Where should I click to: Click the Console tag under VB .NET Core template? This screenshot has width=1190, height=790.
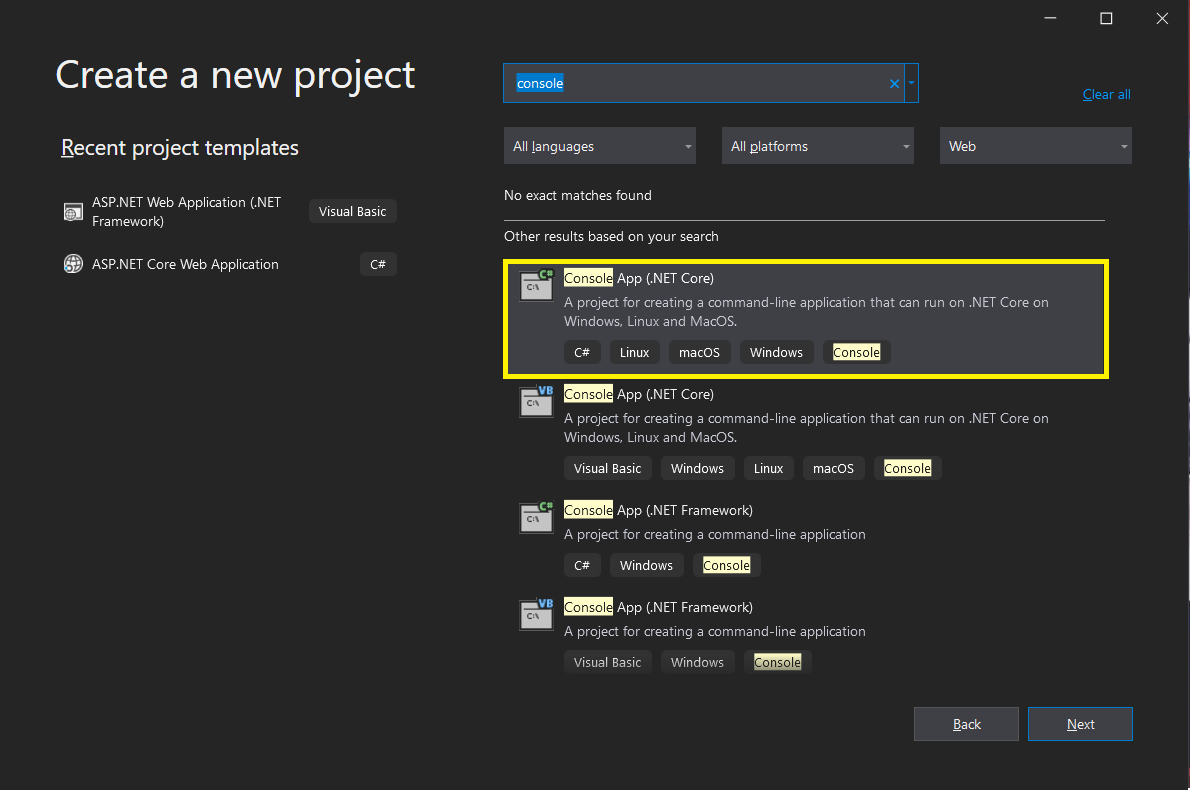click(x=907, y=468)
